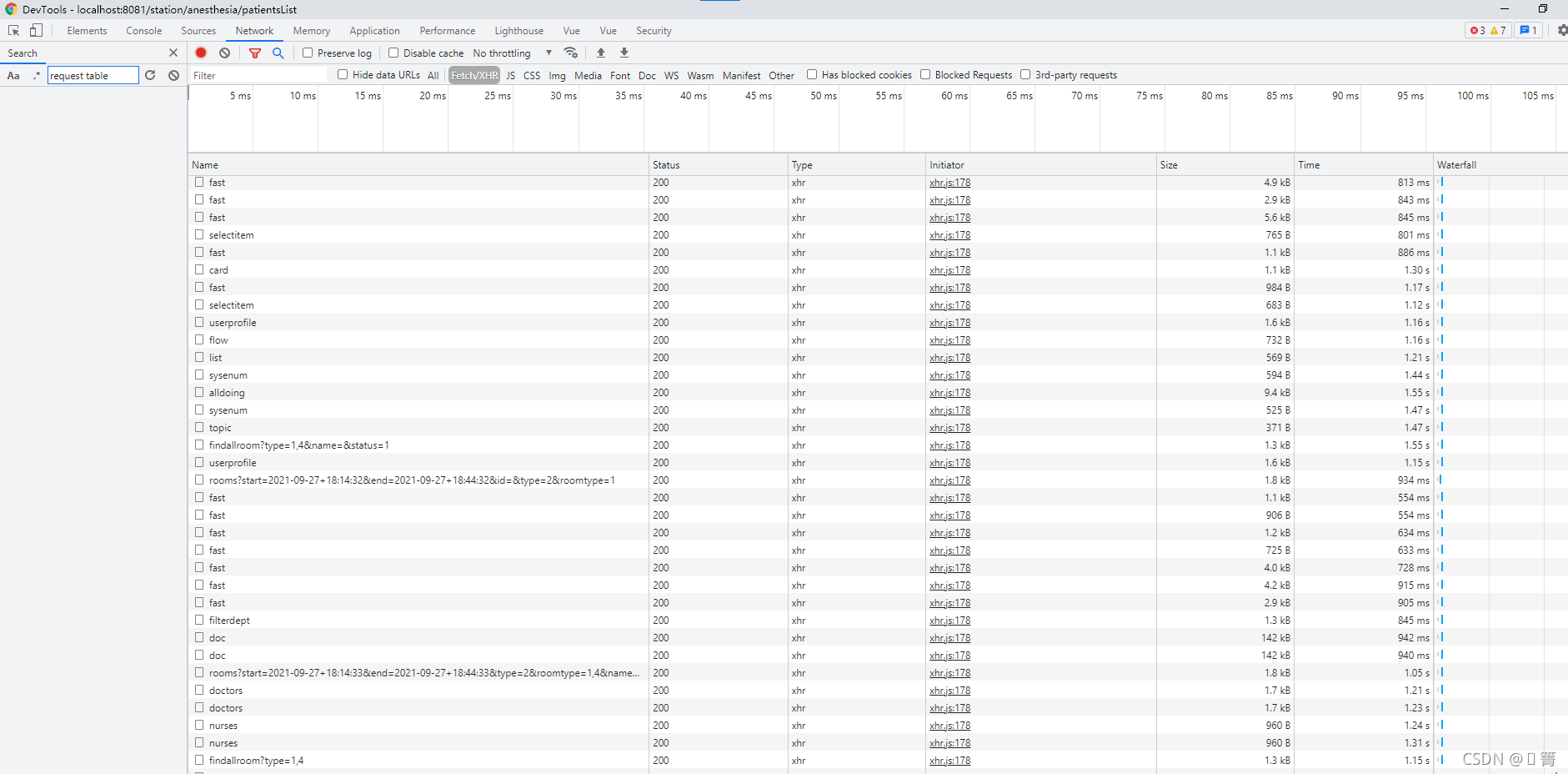Filter requests by Img type
This screenshot has height=774, width=1568.
(557, 76)
